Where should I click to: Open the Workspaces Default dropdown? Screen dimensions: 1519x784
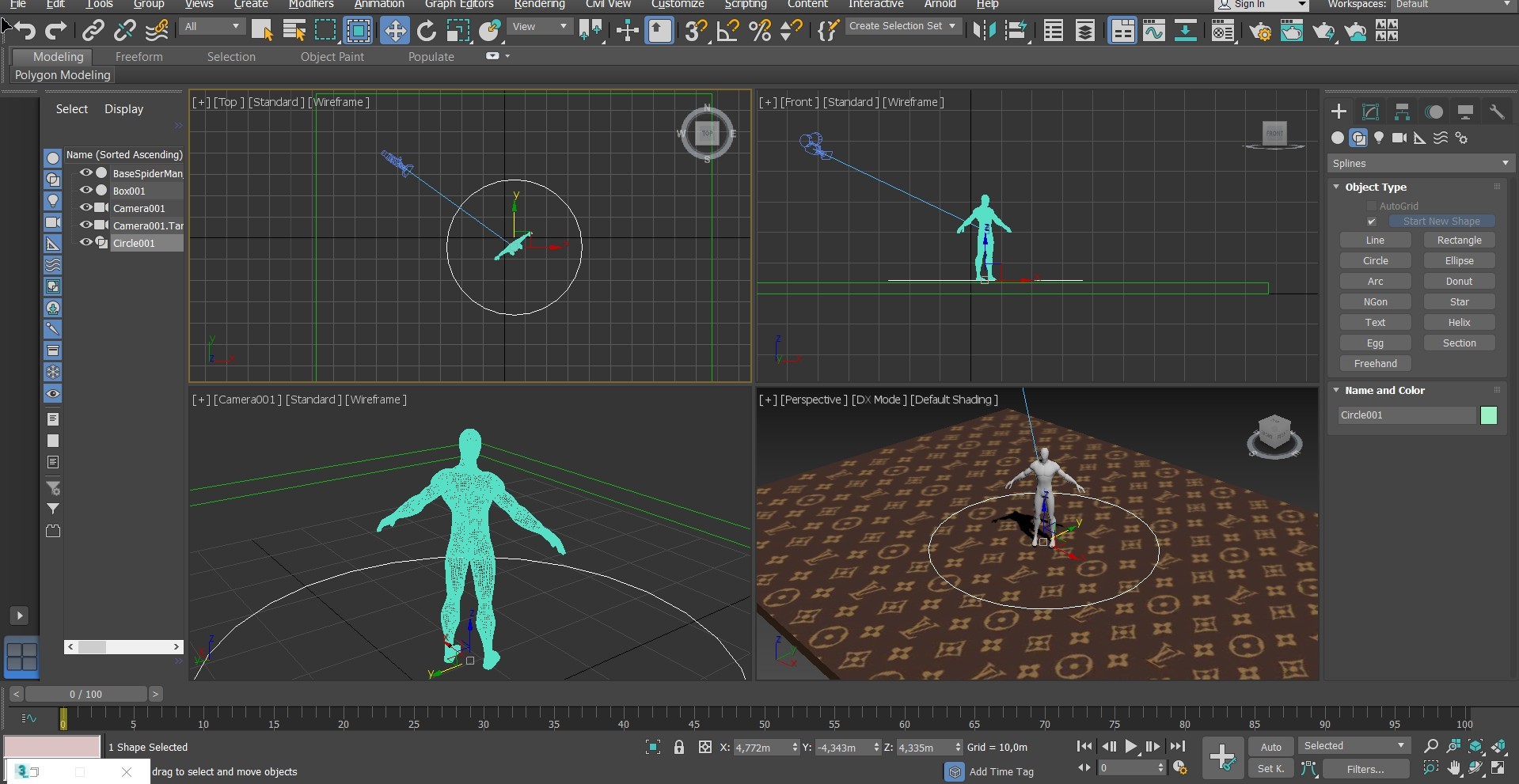pyautogui.click(x=1453, y=5)
